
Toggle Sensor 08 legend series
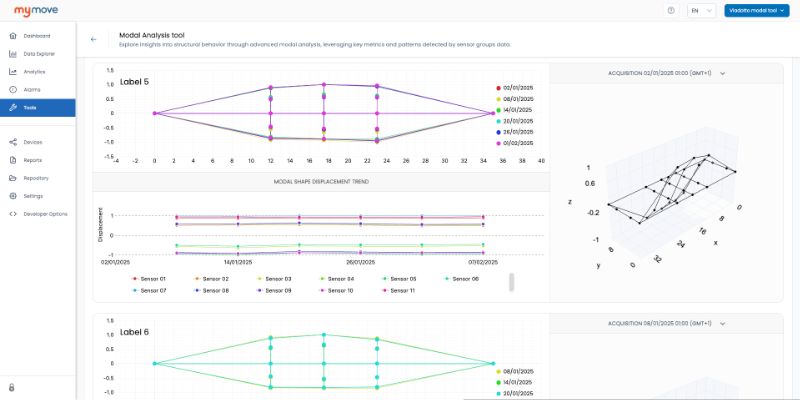click(x=211, y=290)
